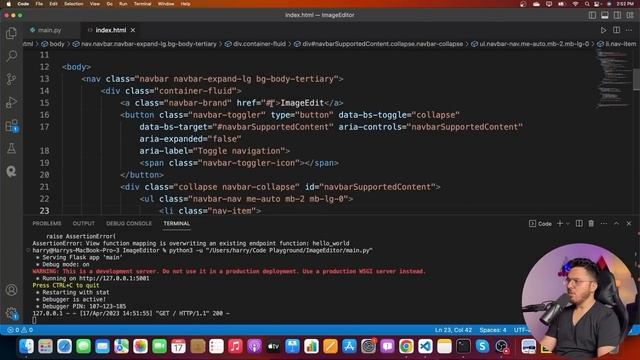Run the file with the play button
Viewport: 640px width, 360px height.
click(603, 30)
